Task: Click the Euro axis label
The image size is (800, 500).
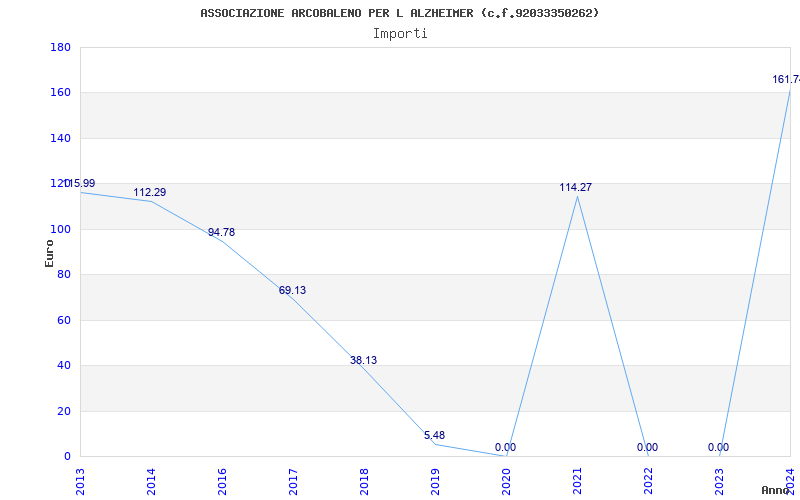Action: click(49, 253)
